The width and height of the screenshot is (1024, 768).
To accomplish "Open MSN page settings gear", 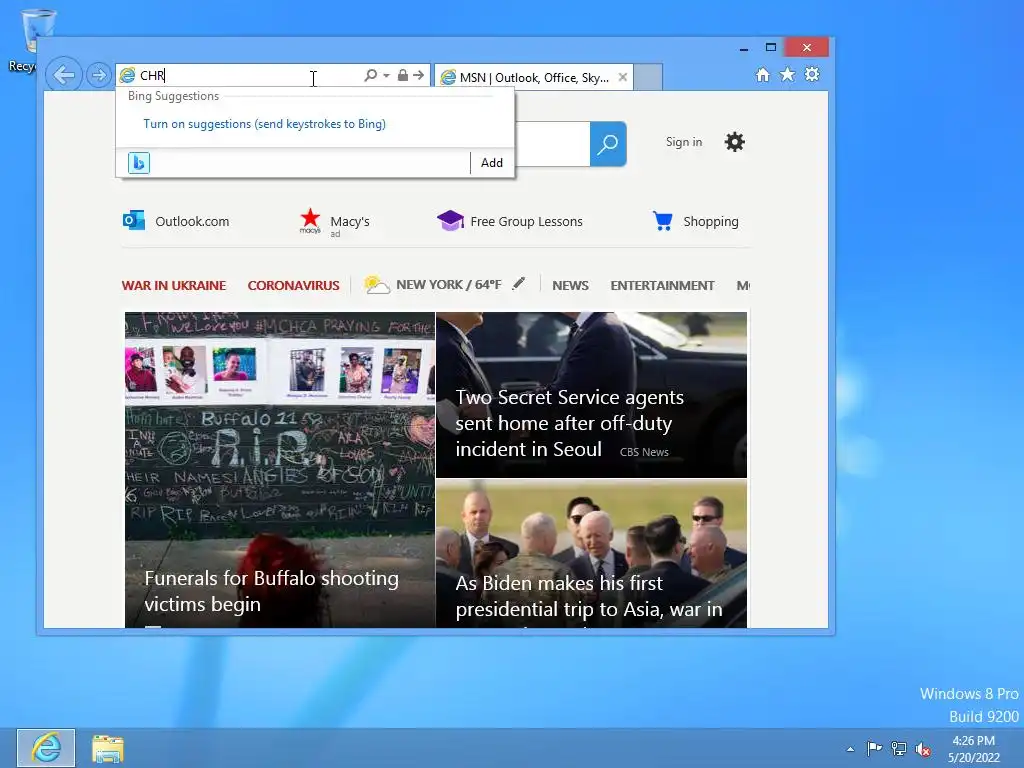I will pos(735,142).
